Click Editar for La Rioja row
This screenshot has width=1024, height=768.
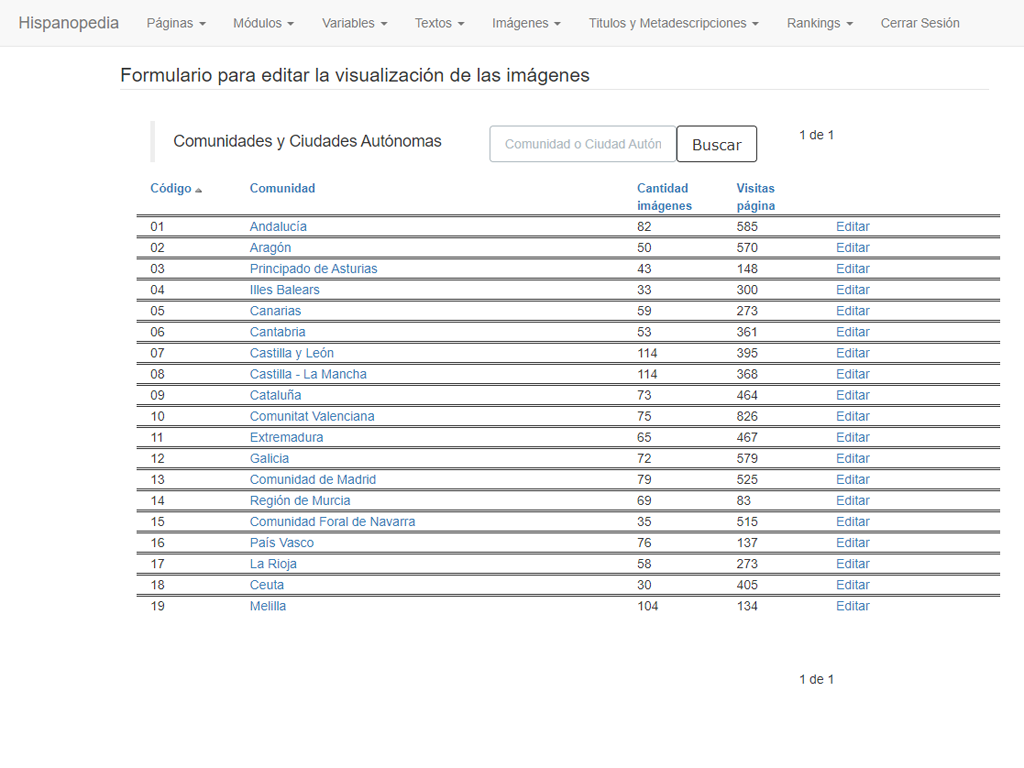853,564
